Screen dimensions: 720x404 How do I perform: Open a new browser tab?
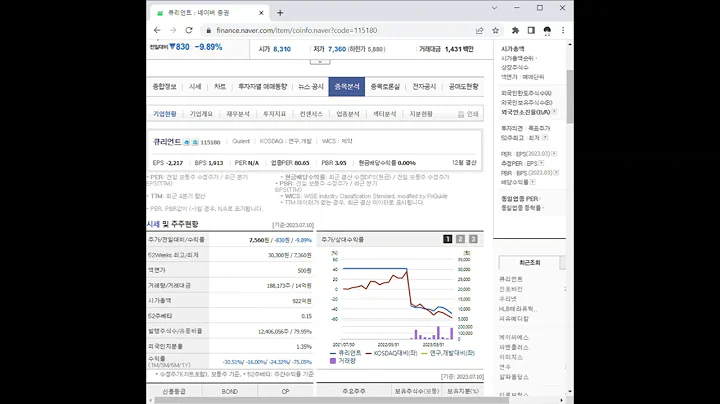point(280,13)
